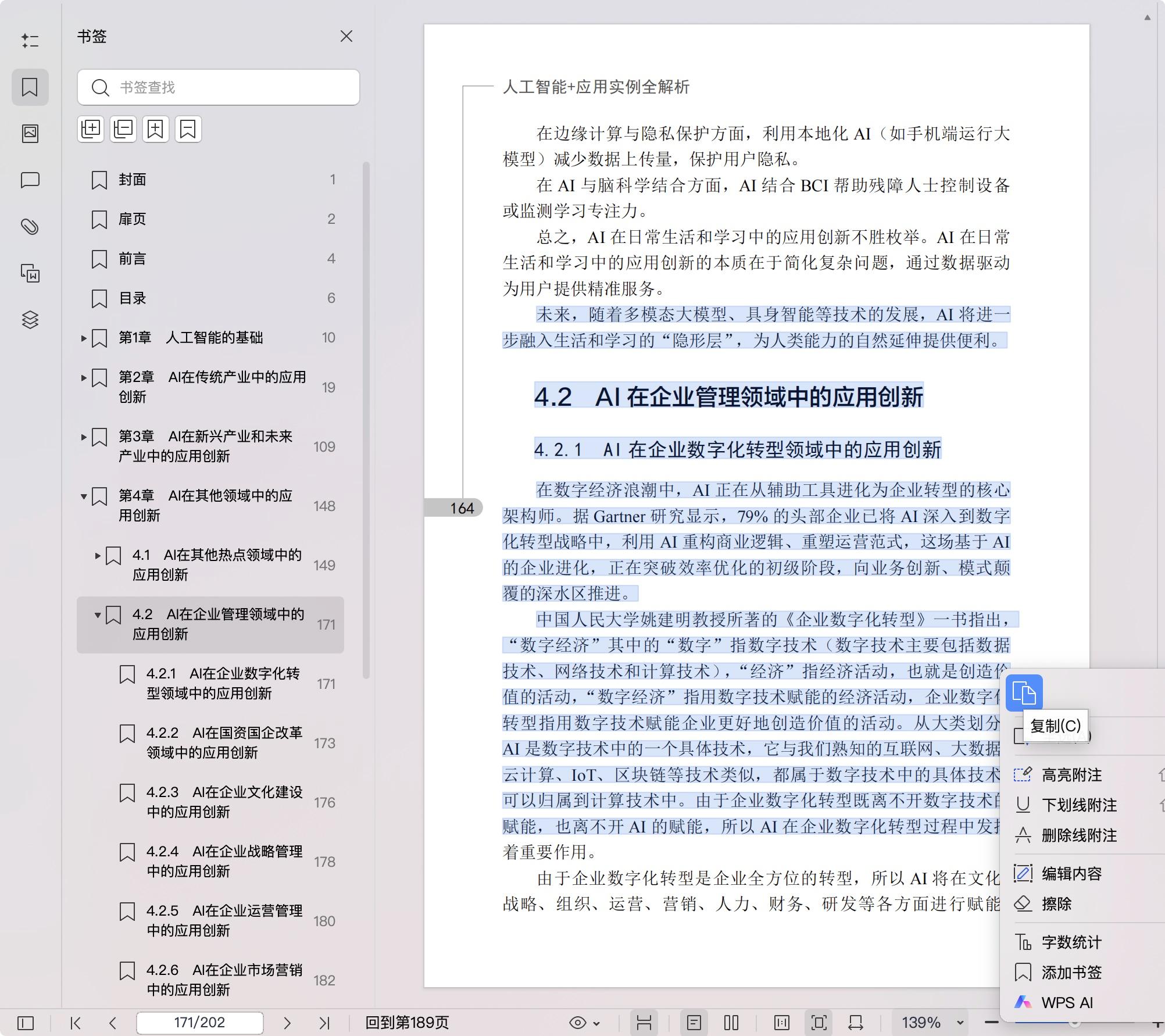Toggle continuous scrolling mode
Viewport: 1165px width, 1036px height.
(x=644, y=1023)
